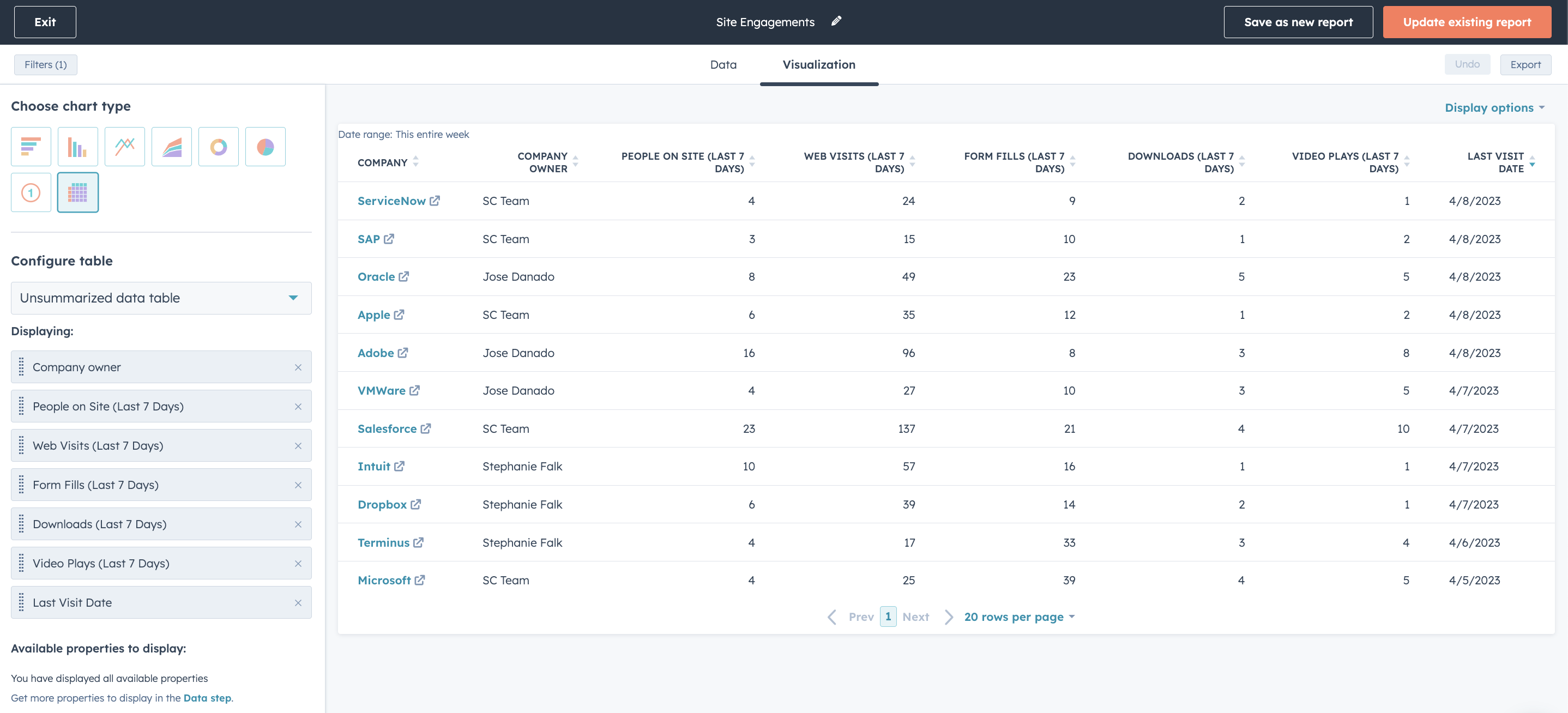The width and height of the screenshot is (1568, 713).
Task: Open the Dropbox company link
Action: [x=382, y=504]
